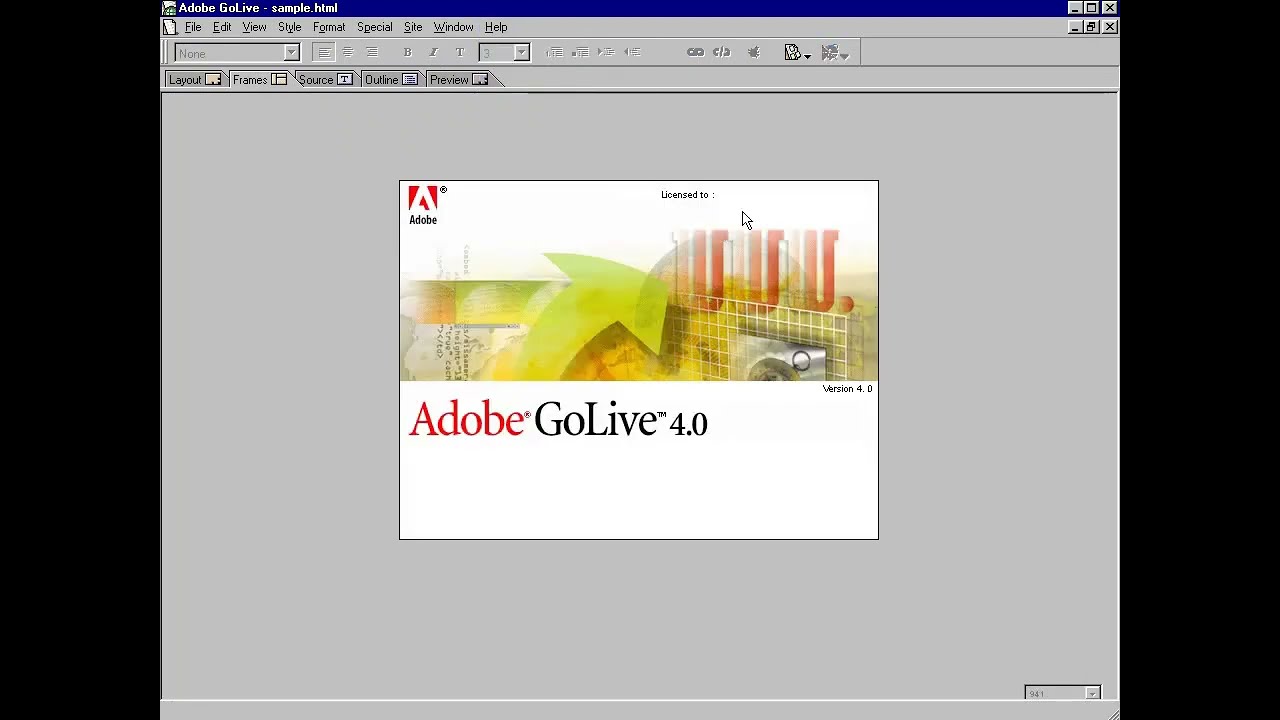Click the 'Version 4. 0' text
This screenshot has height=720, width=1280.
(847, 389)
